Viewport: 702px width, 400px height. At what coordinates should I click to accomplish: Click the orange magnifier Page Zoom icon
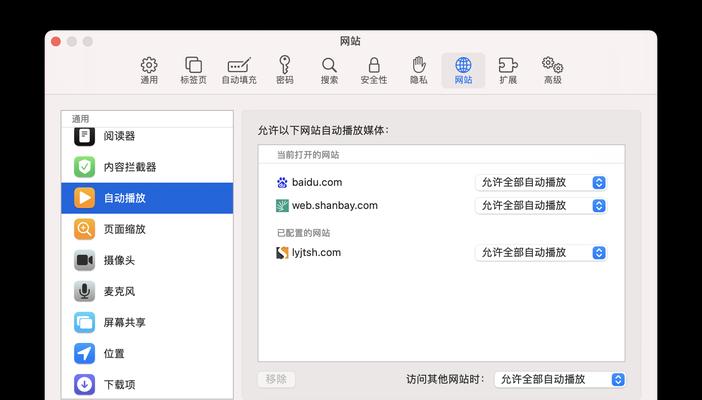point(85,229)
